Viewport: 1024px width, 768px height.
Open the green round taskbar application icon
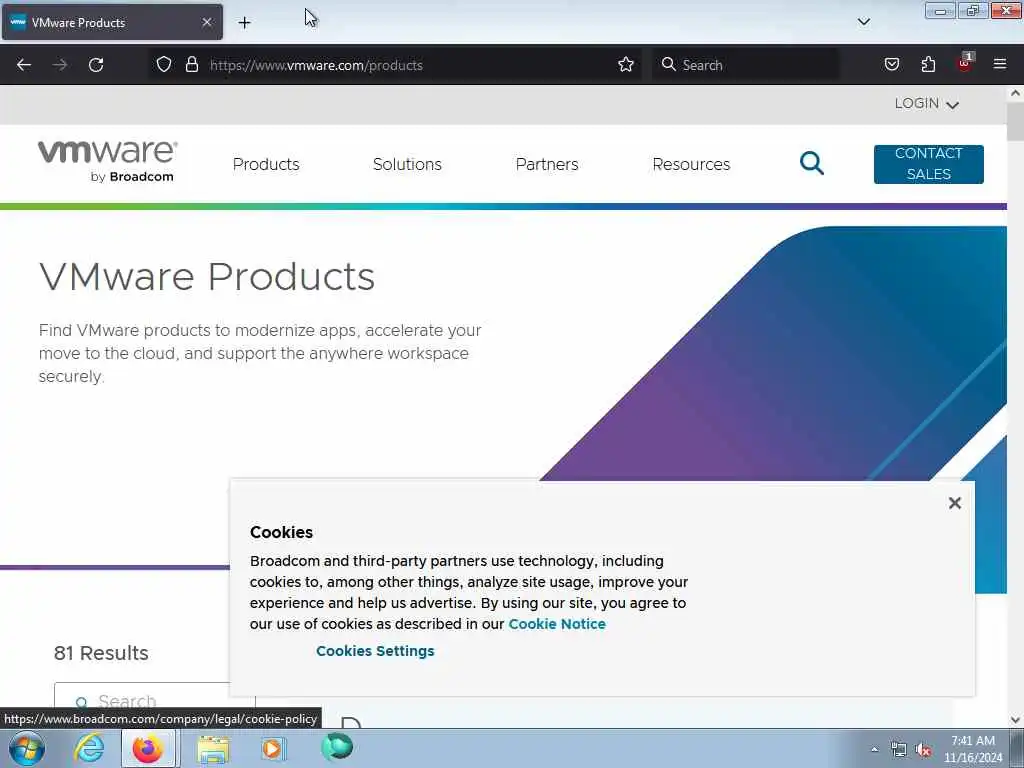pos(337,746)
